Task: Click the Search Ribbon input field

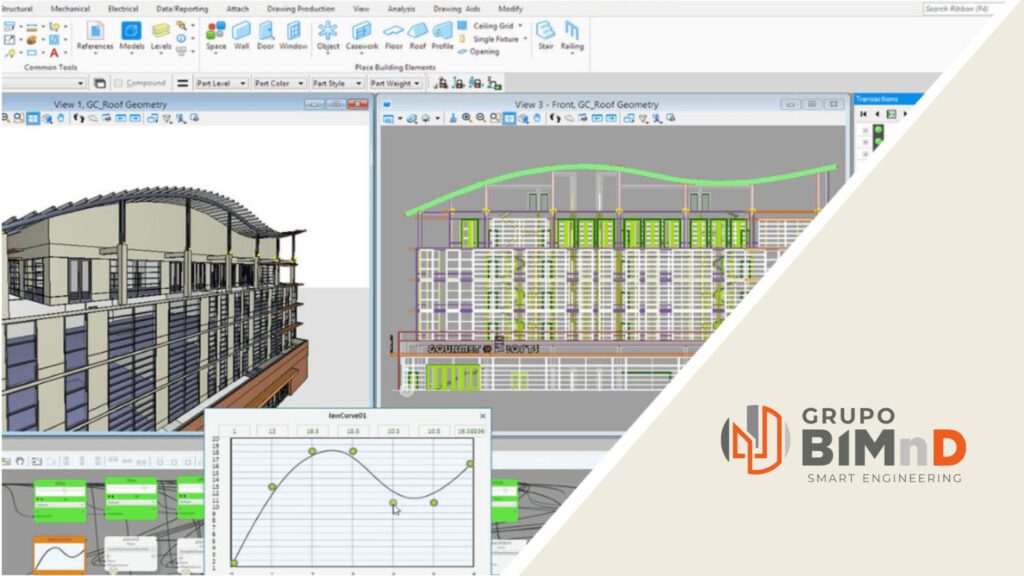Action: click(x=968, y=8)
